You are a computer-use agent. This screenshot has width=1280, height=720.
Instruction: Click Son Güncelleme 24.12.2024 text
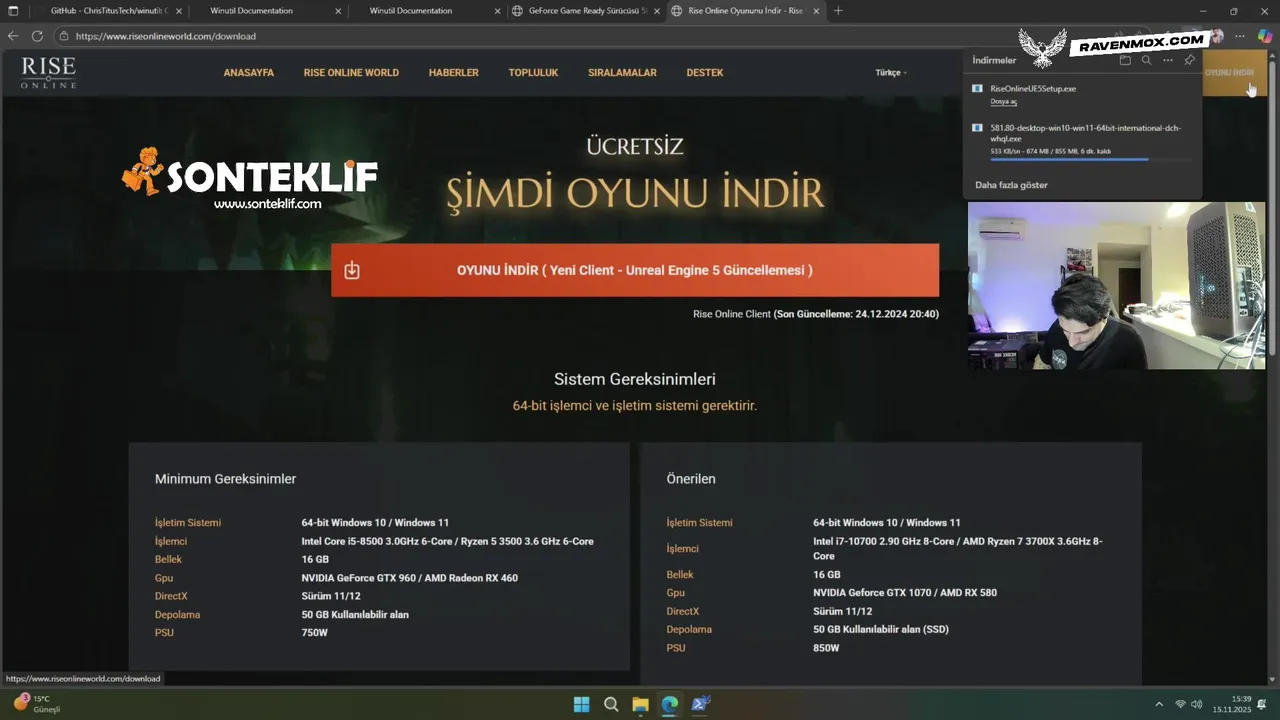[x=856, y=314]
